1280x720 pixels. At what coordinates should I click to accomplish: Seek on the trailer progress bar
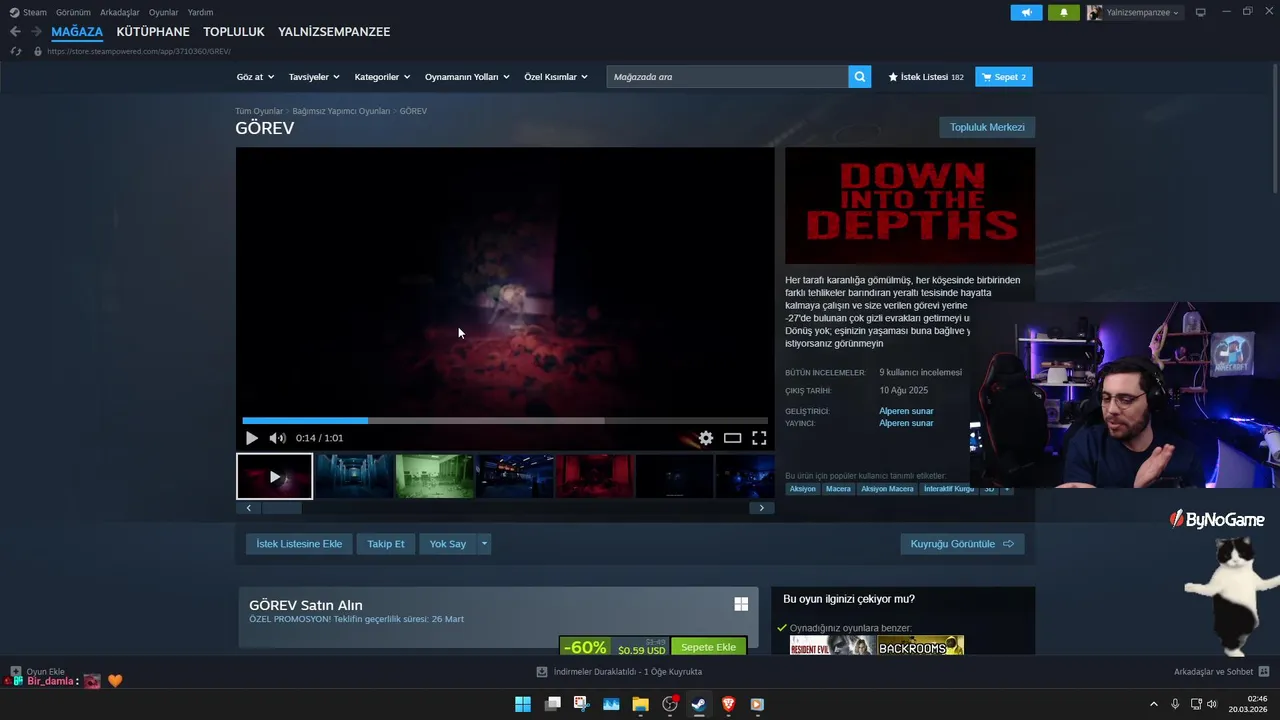pos(505,421)
